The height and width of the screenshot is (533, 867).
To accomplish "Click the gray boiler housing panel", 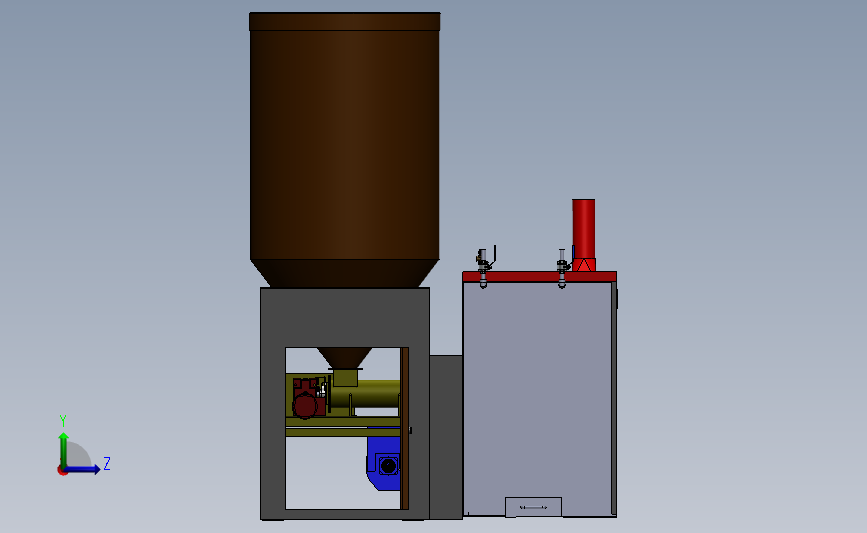I will pos(538,390).
